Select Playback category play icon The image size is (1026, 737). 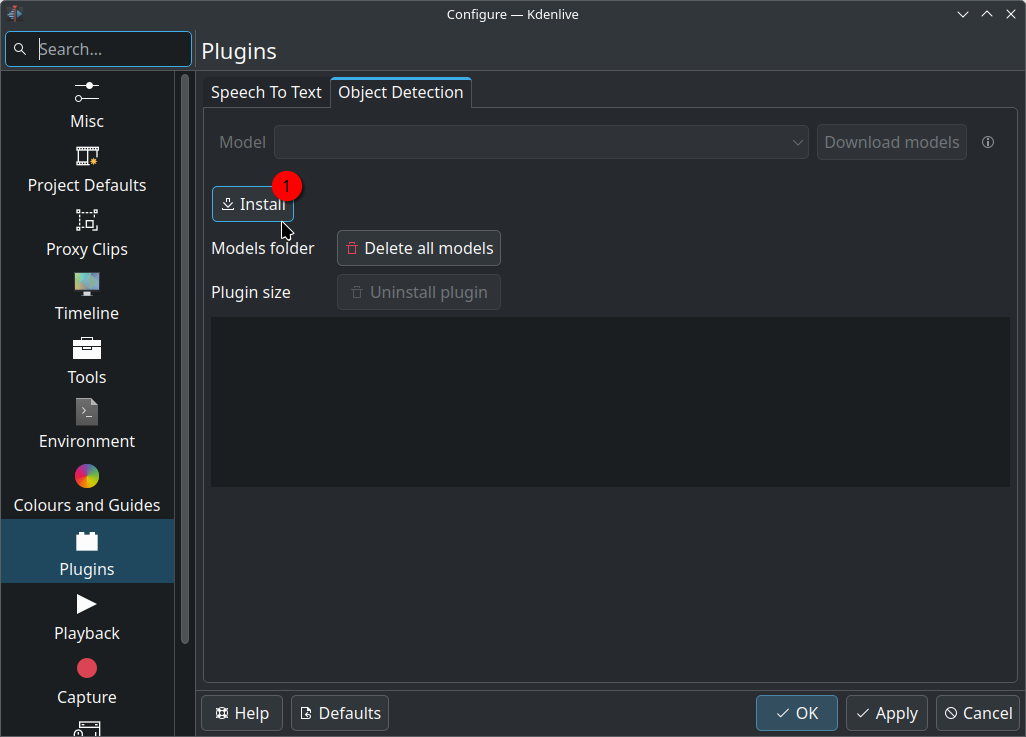click(87, 604)
